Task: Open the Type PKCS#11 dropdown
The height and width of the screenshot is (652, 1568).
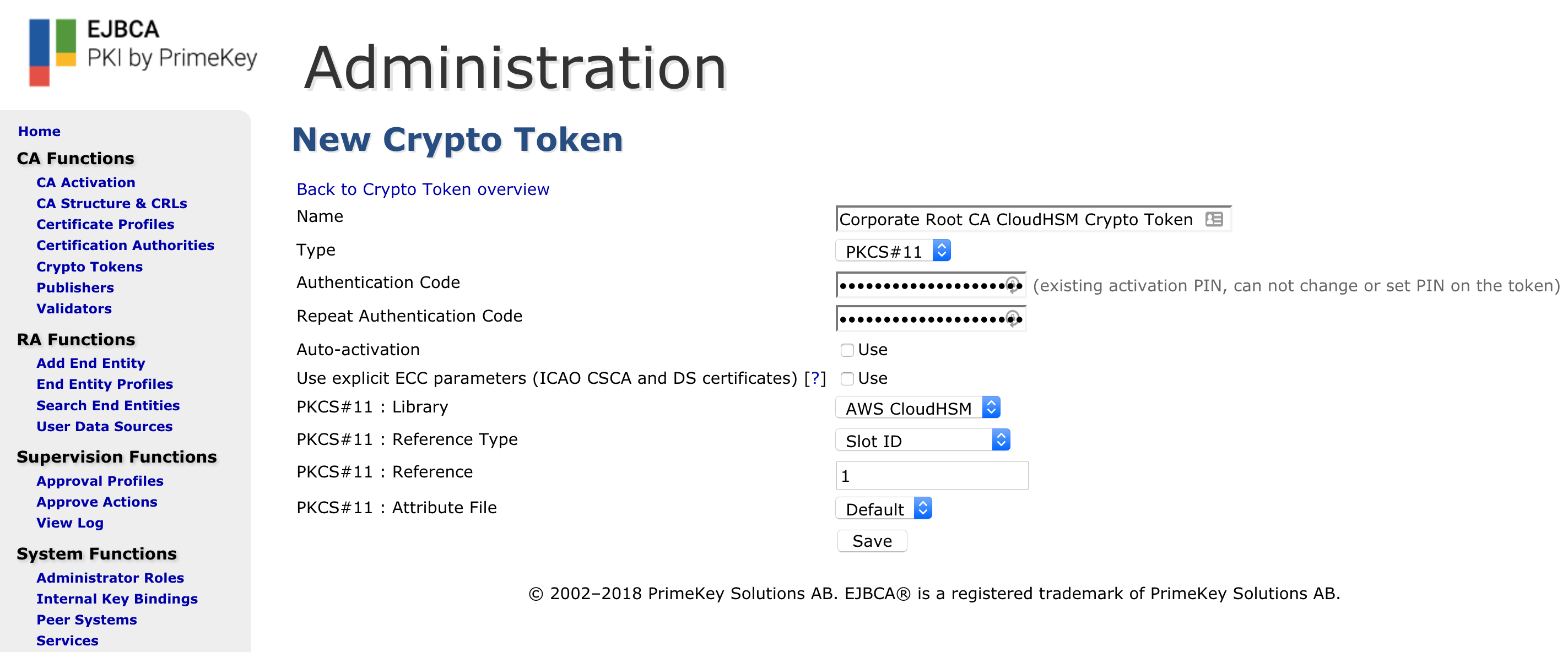Action: pyautogui.click(x=893, y=251)
